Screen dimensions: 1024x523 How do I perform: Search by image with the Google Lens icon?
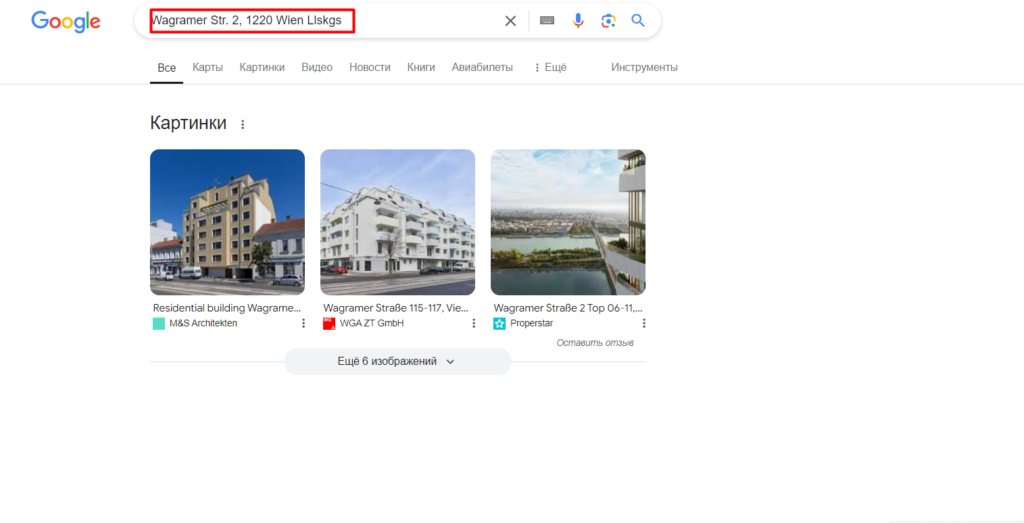click(609, 21)
